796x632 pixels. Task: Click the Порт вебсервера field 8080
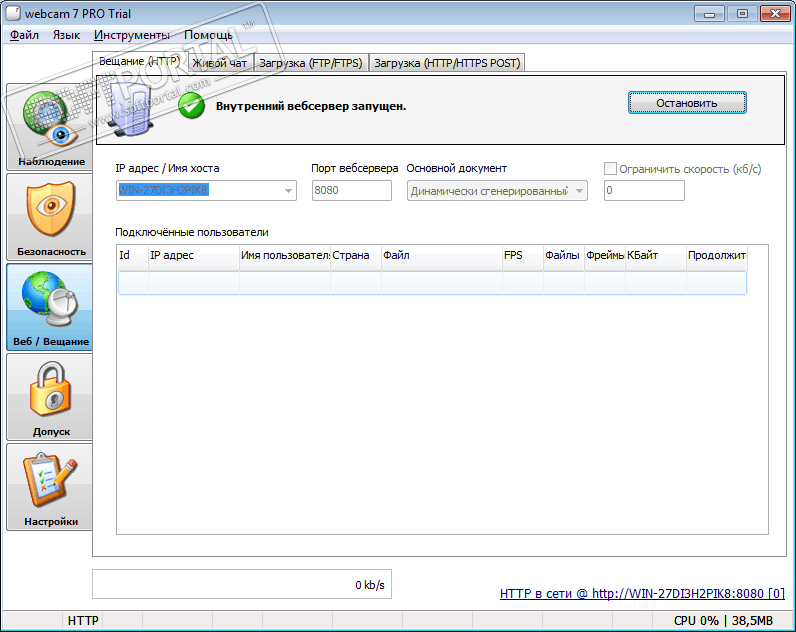351,190
